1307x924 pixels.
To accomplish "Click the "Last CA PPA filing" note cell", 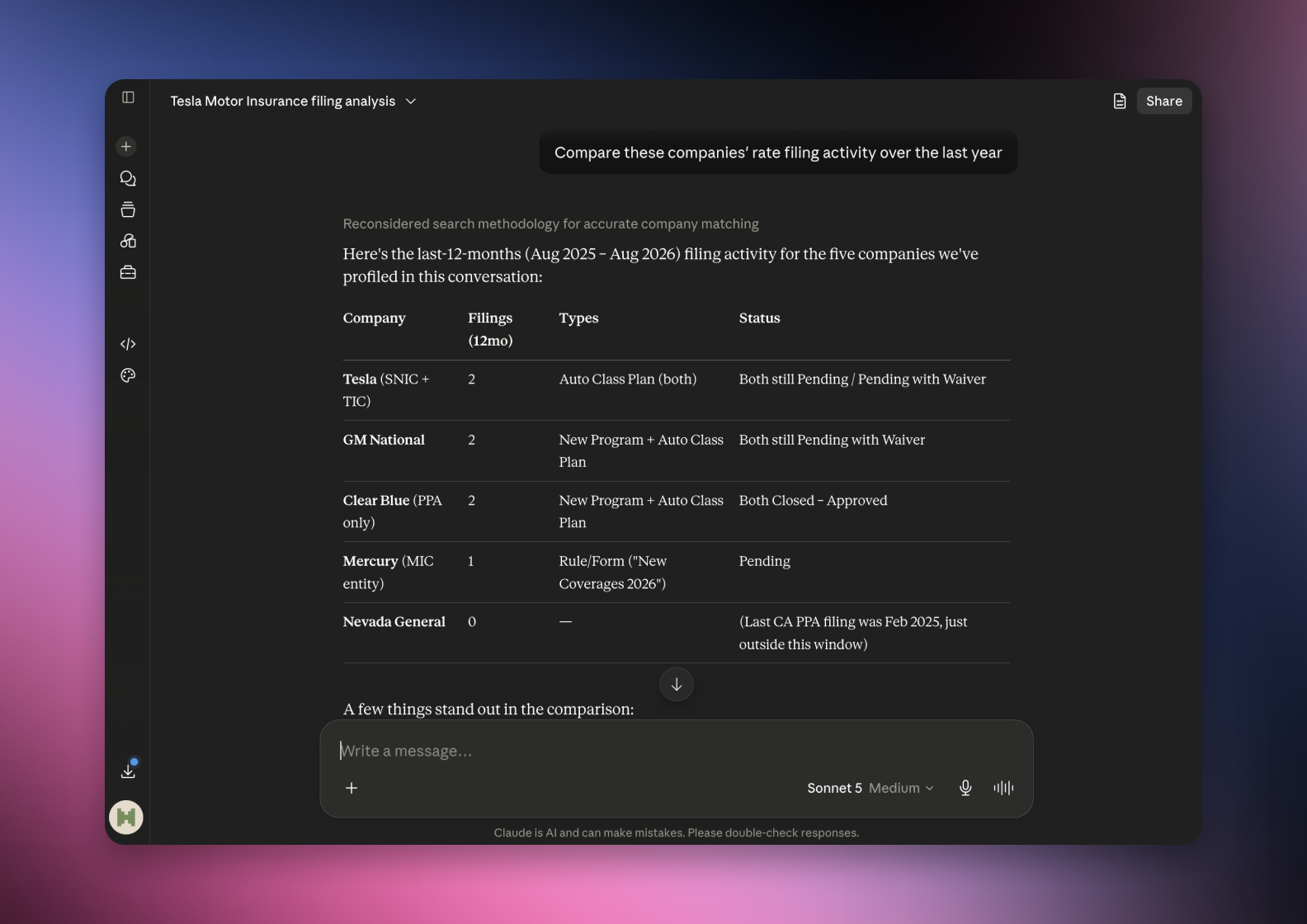I will (x=853, y=633).
